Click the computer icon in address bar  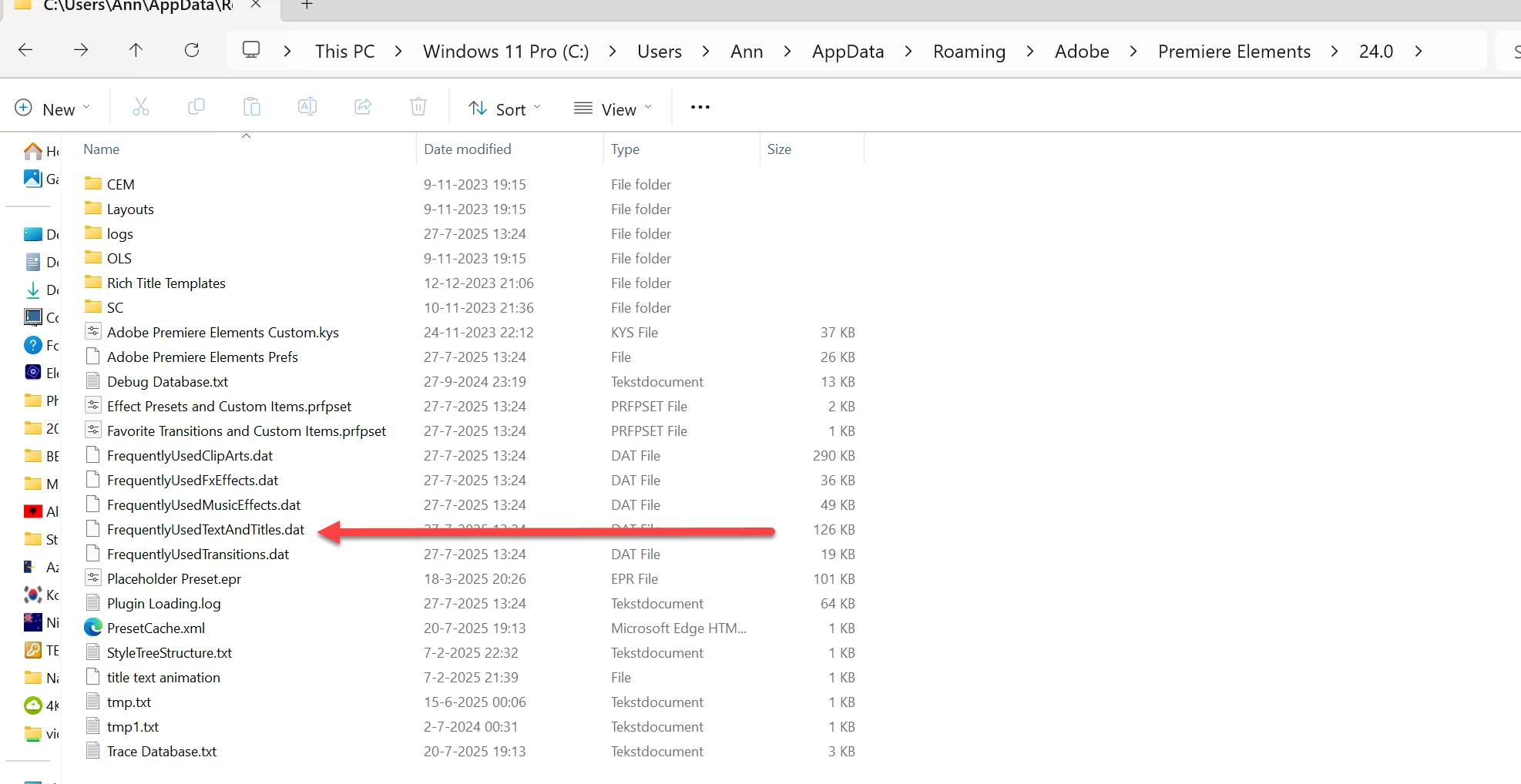point(251,50)
